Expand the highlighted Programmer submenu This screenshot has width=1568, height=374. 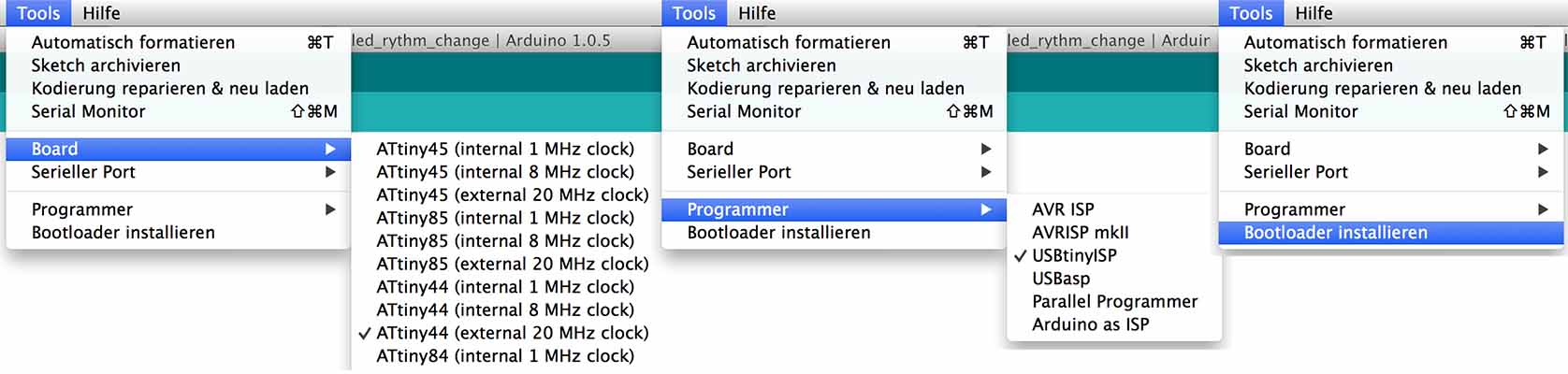[834, 209]
